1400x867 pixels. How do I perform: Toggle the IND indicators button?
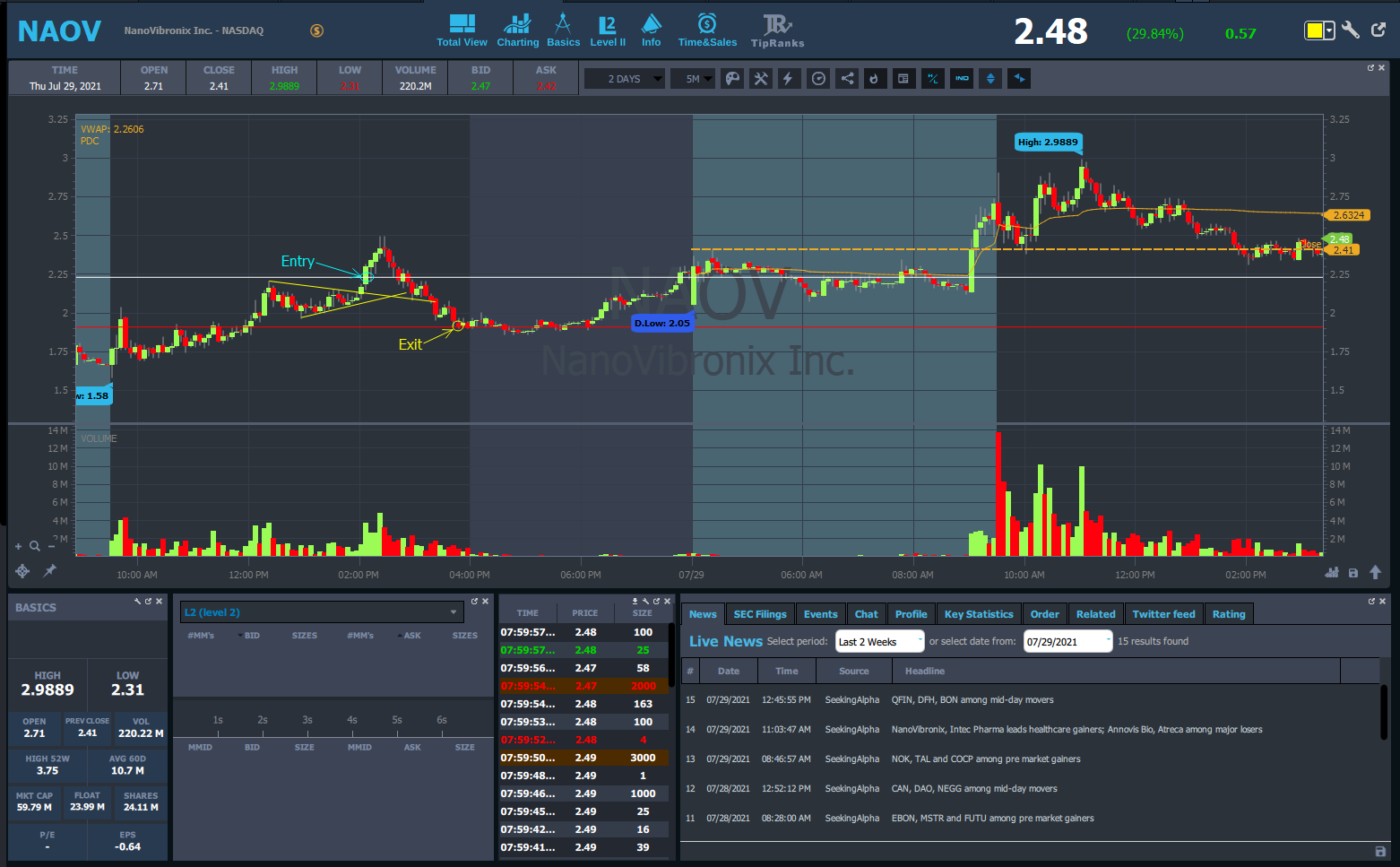(x=962, y=79)
